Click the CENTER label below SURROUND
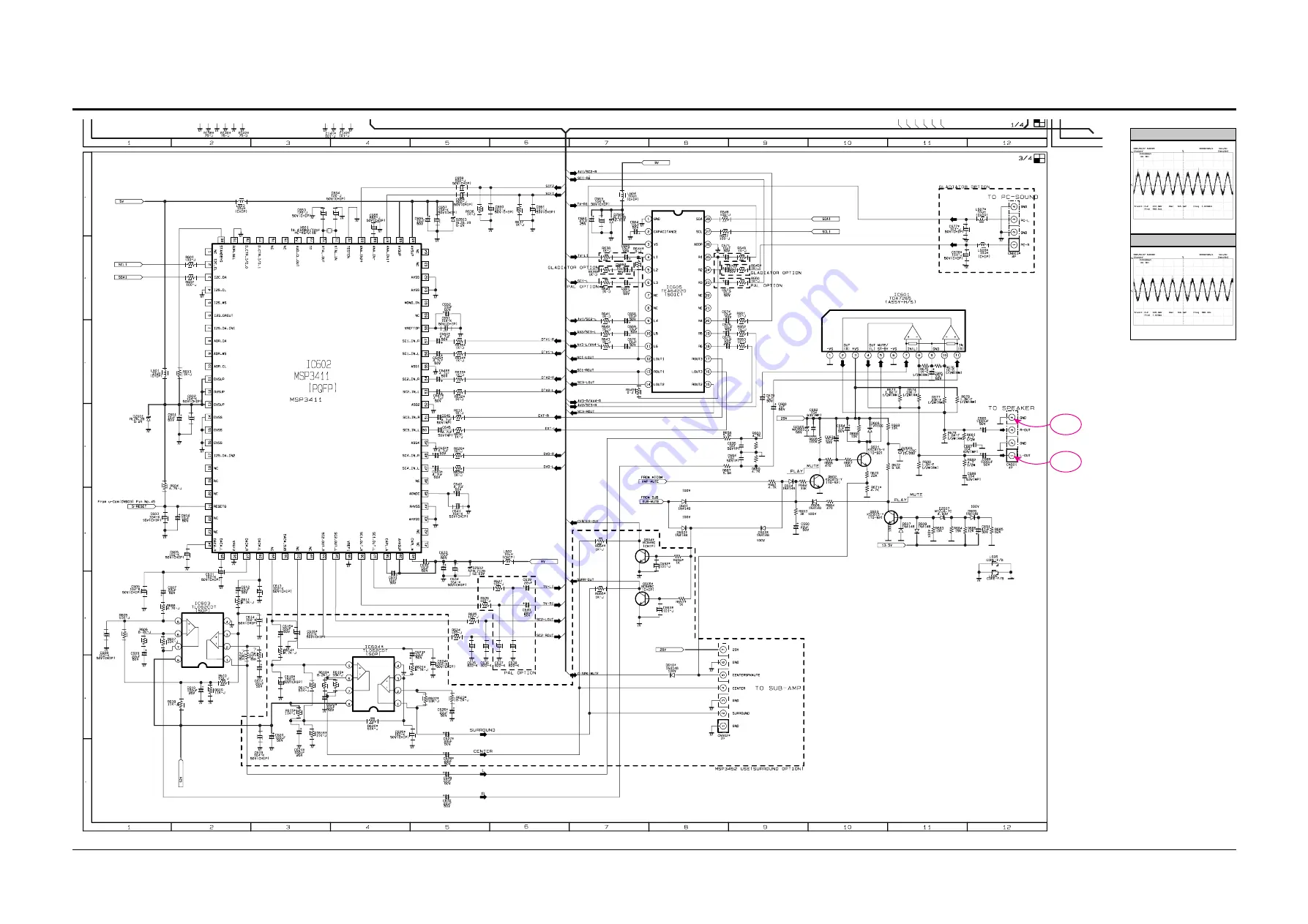 483,751
